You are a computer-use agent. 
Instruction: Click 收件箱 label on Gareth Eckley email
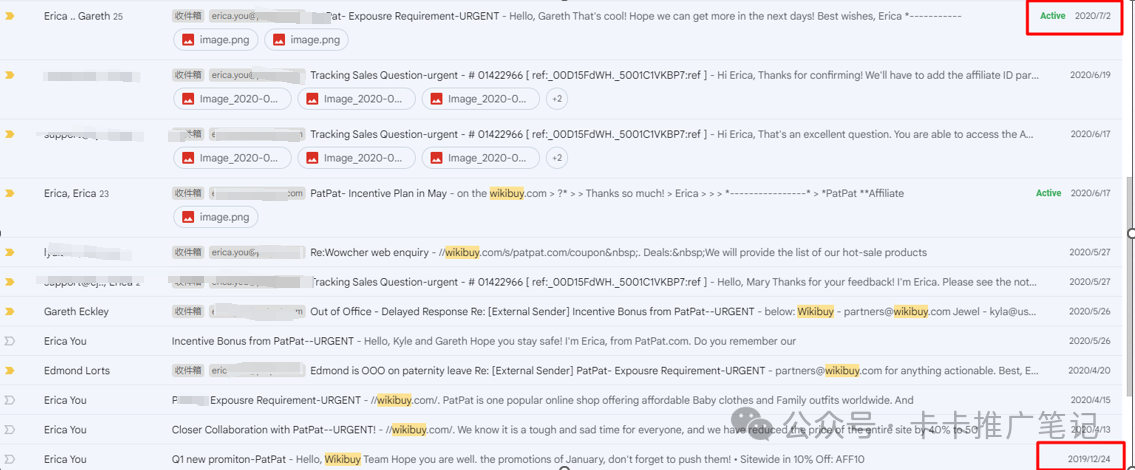click(x=188, y=311)
